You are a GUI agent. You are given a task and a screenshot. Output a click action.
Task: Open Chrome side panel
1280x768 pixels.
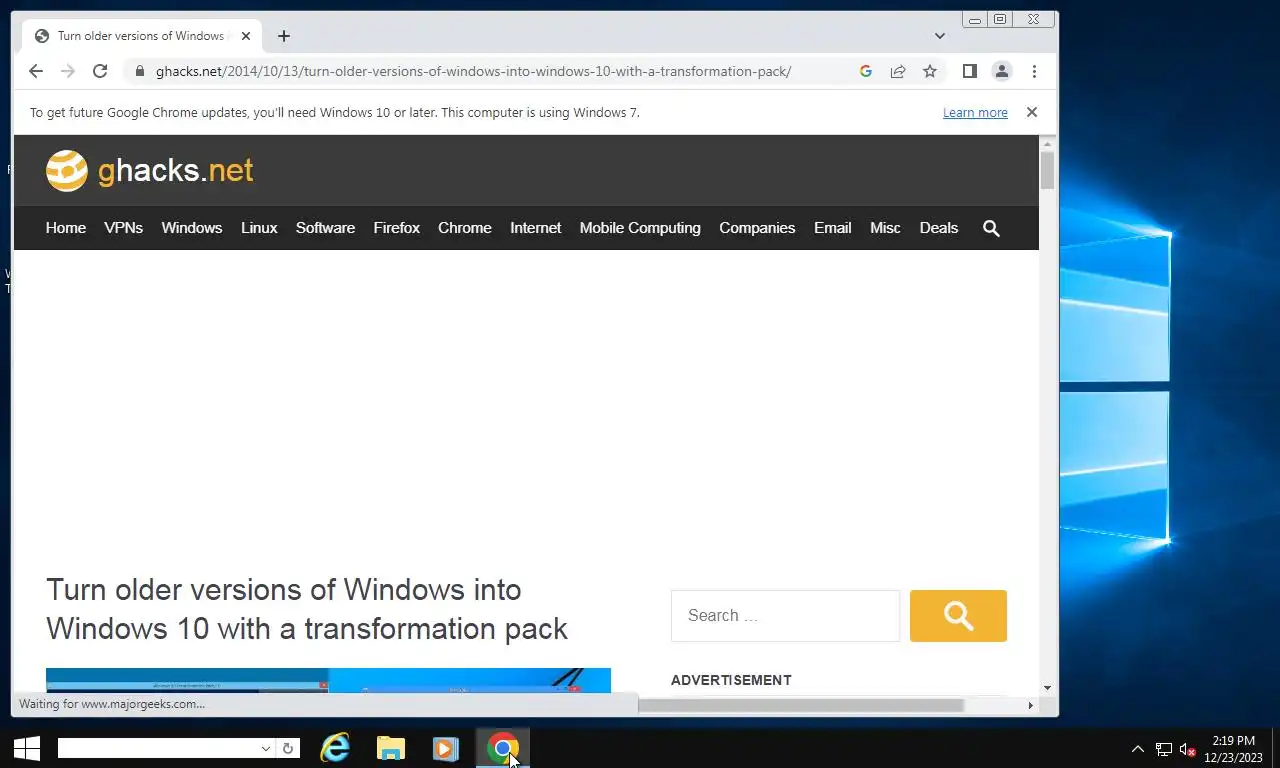pyautogui.click(x=969, y=71)
